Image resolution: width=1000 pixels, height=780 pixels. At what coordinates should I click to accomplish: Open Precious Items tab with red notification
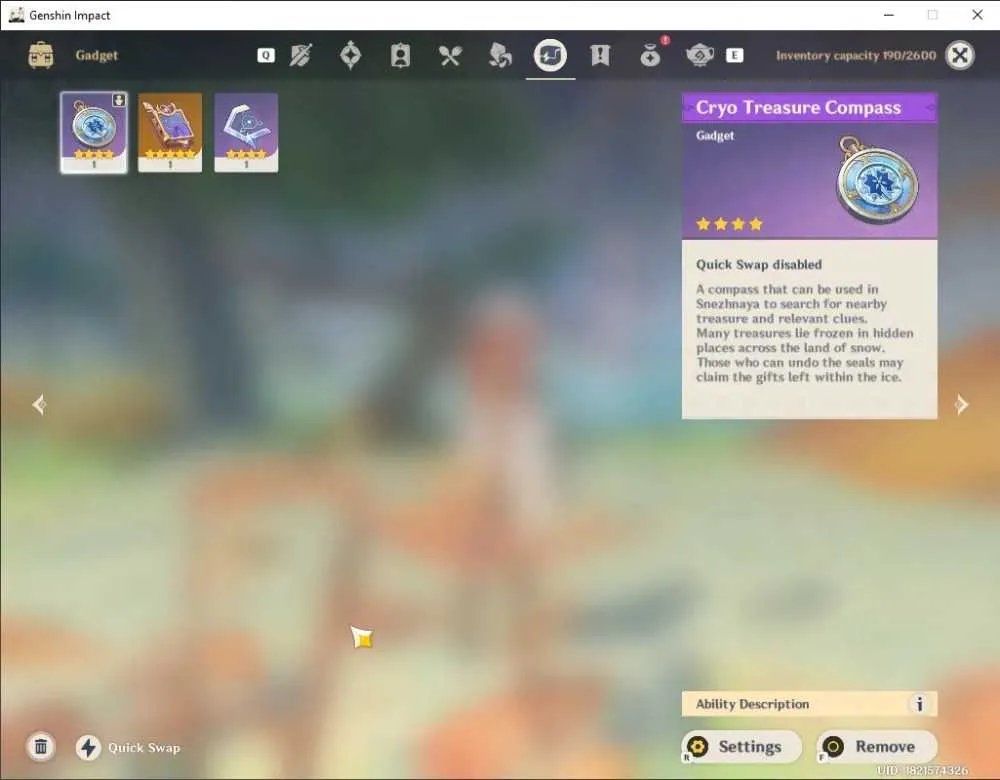pyautogui.click(x=651, y=54)
